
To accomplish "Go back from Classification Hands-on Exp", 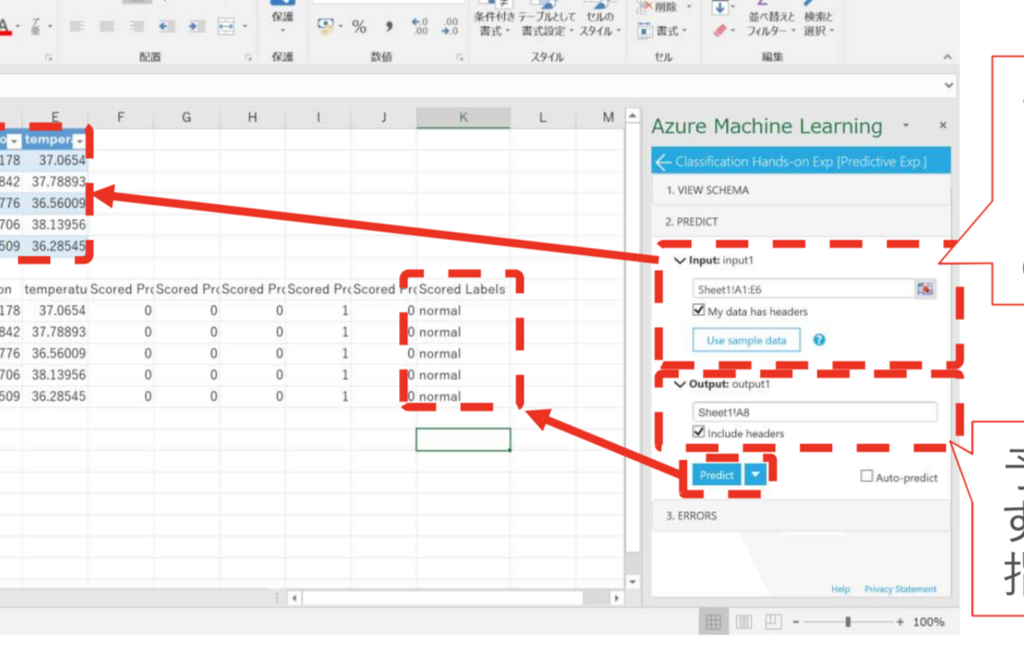I will click(663, 162).
